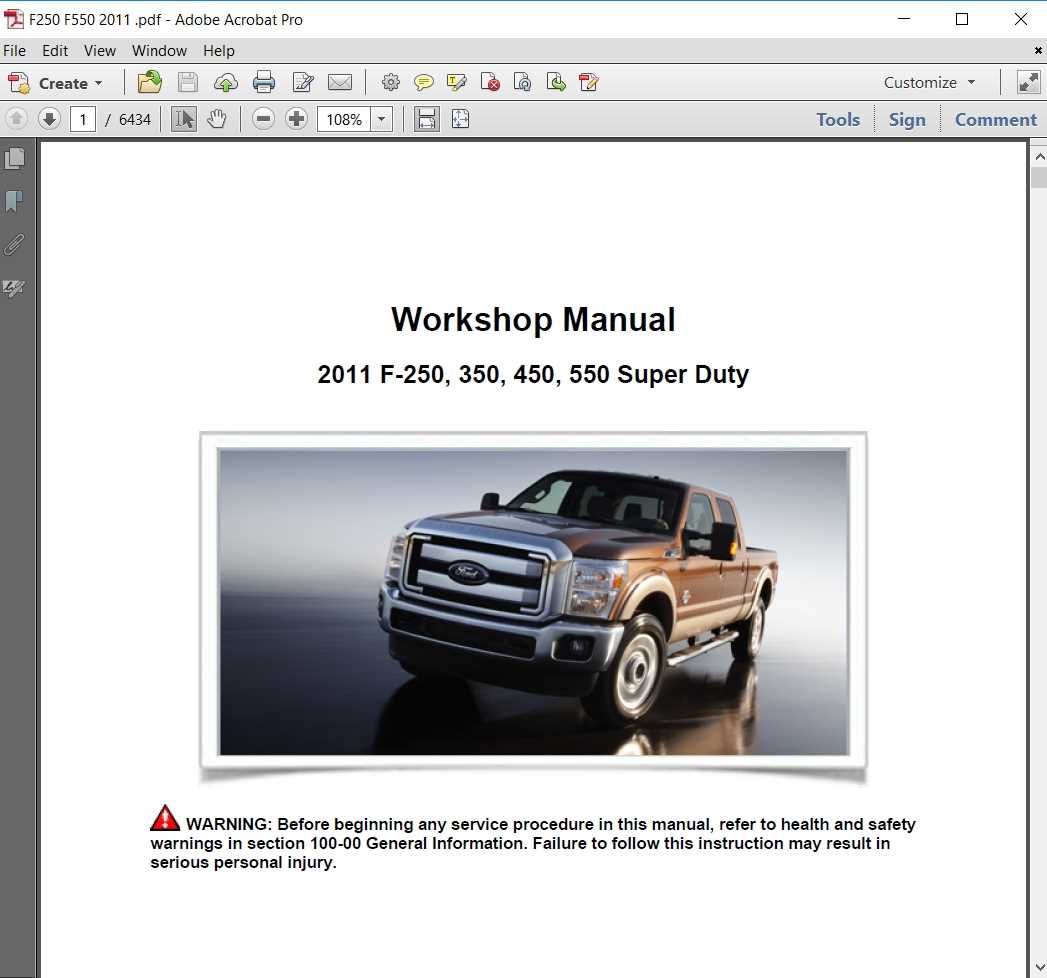Image resolution: width=1047 pixels, height=978 pixels.
Task: Click the Edit text and images icon
Action: click(303, 82)
